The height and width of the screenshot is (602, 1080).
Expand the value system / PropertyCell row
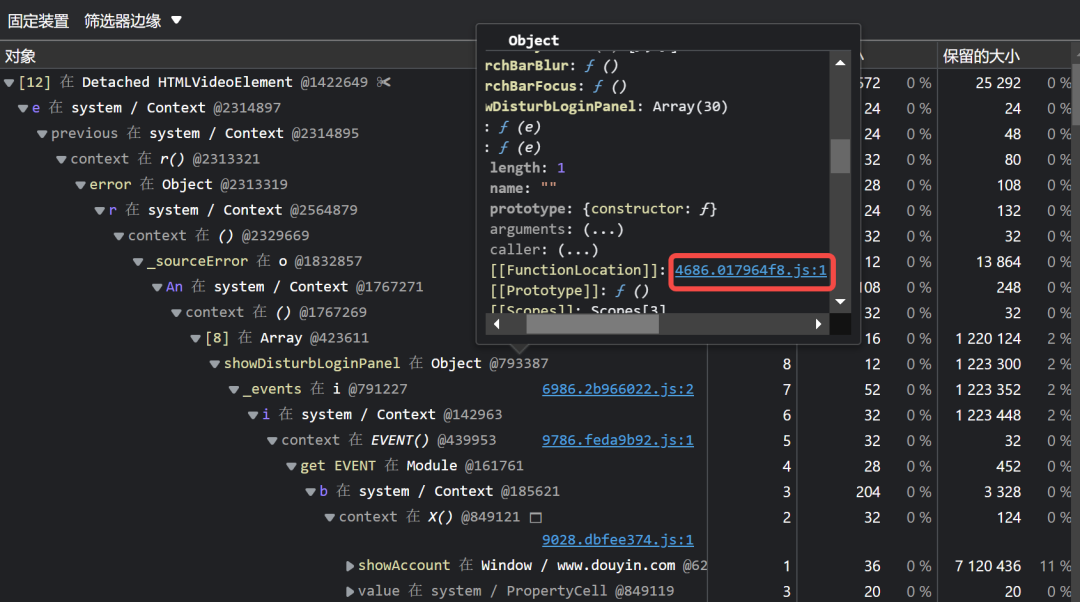[x=350, y=591]
